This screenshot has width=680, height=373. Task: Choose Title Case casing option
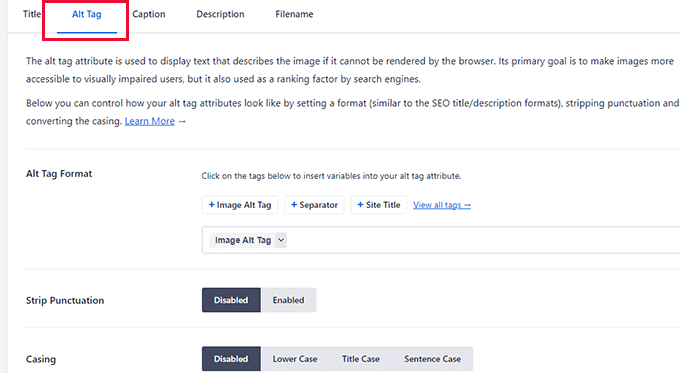[x=360, y=359]
